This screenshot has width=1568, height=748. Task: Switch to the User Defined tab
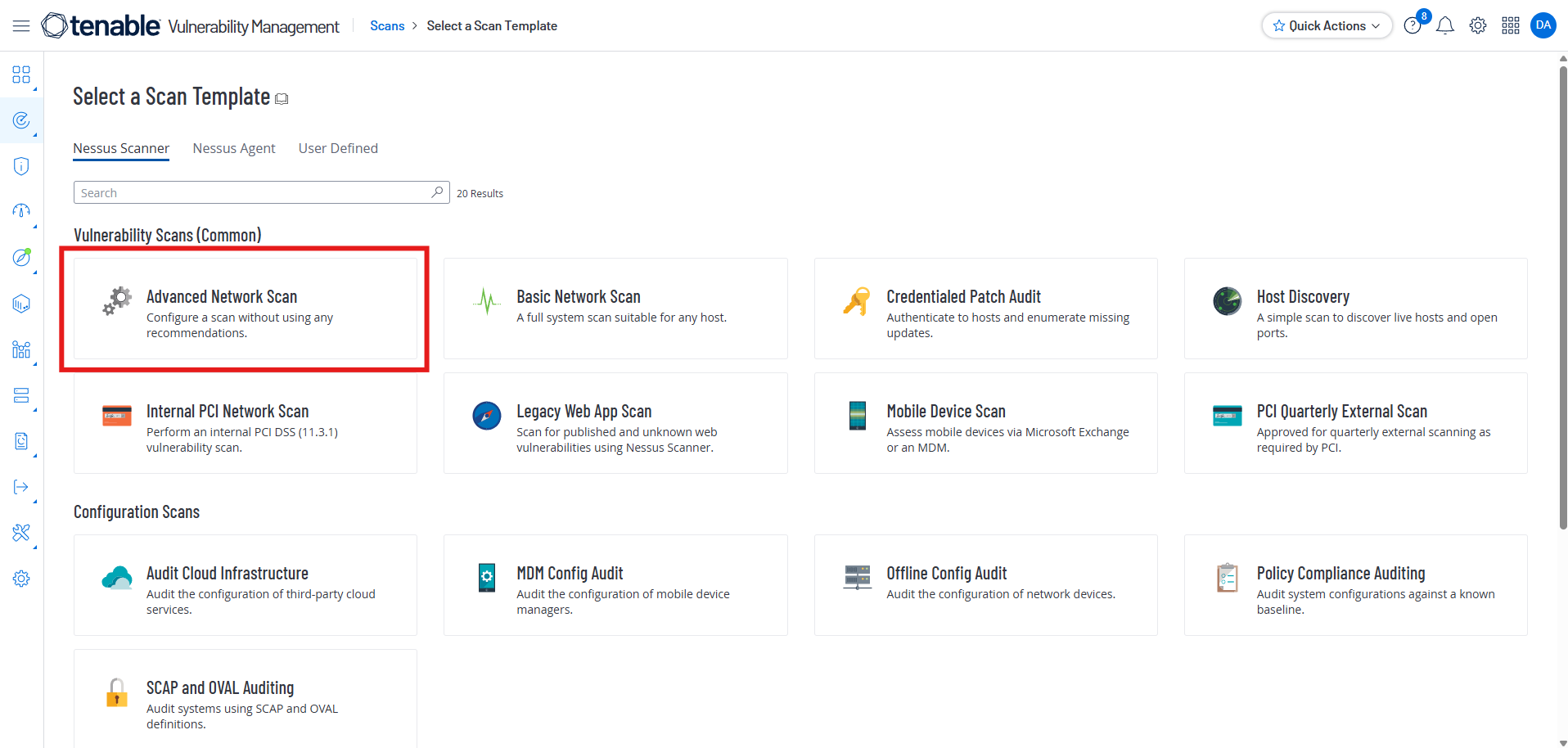338,148
